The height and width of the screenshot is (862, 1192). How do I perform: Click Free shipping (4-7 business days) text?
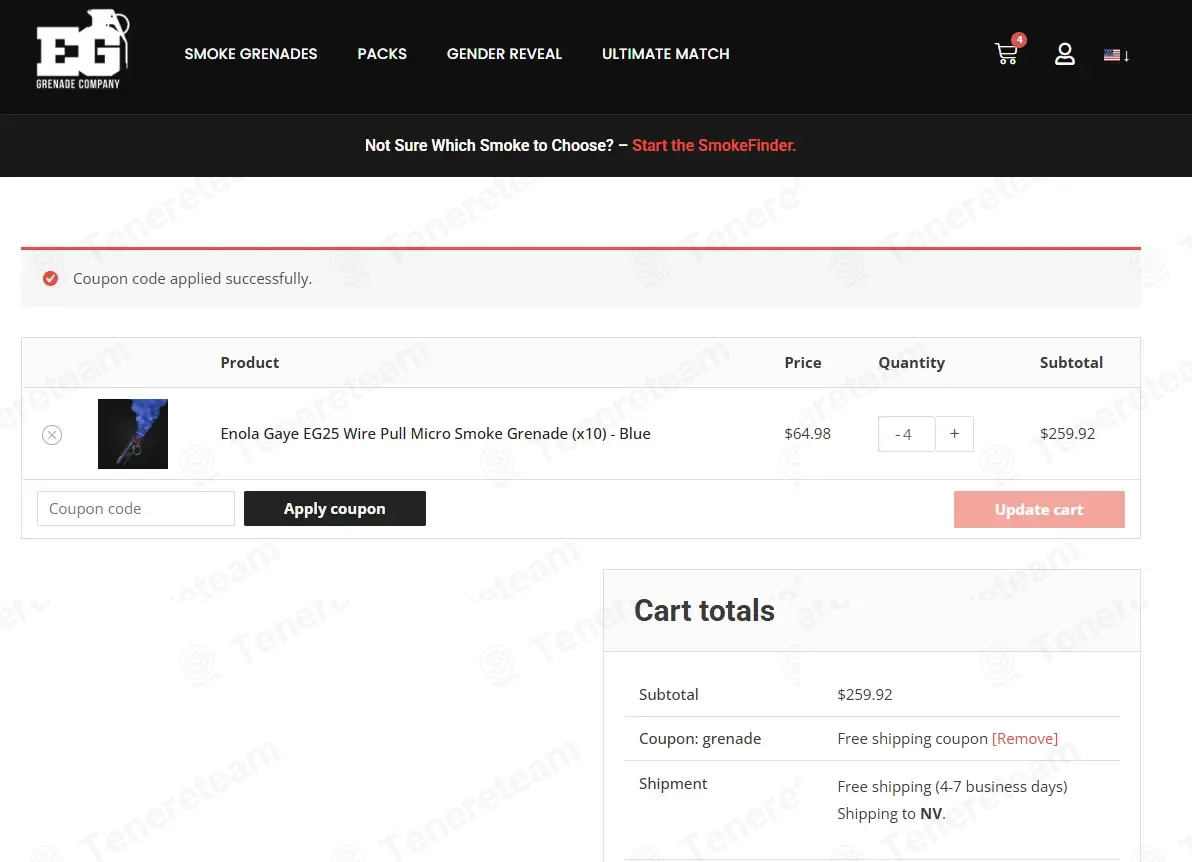[952, 786]
